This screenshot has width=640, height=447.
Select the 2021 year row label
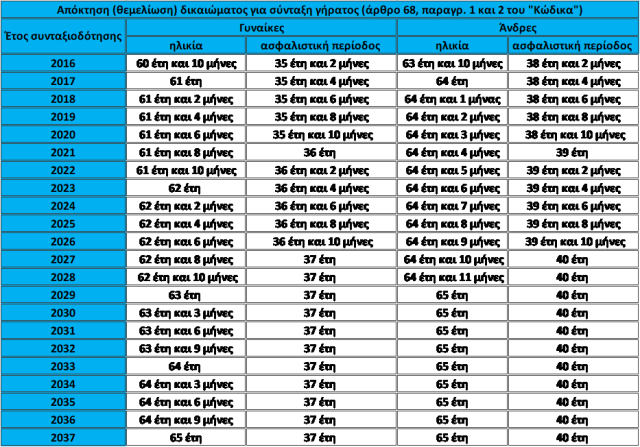[x=64, y=153]
